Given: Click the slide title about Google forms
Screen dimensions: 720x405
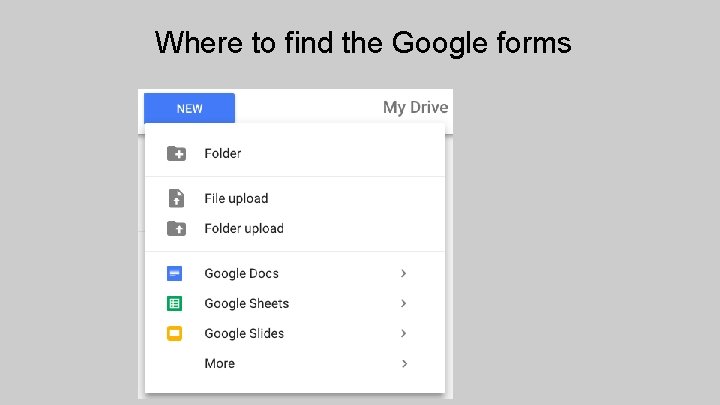Looking at the screenshot, I should click(x=363, y=43).
